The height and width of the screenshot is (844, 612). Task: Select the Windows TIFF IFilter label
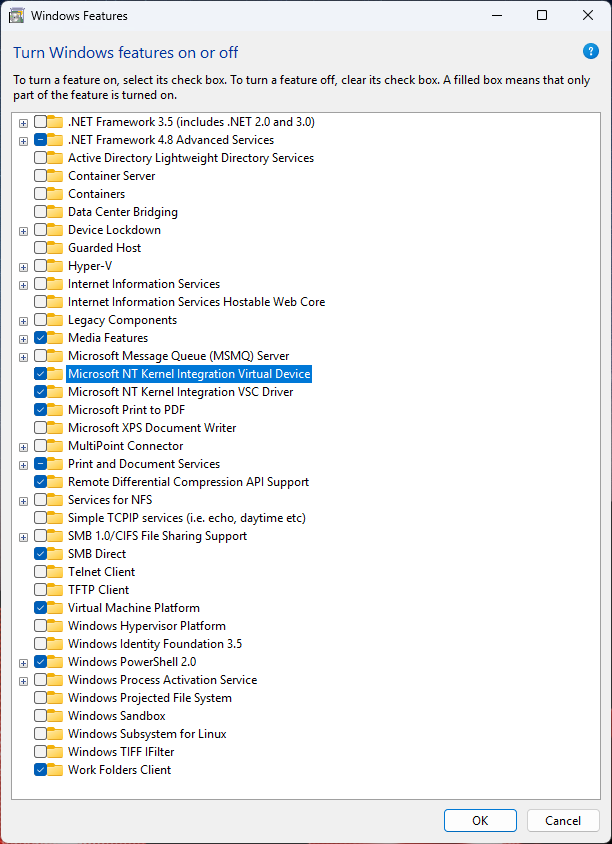121,752
